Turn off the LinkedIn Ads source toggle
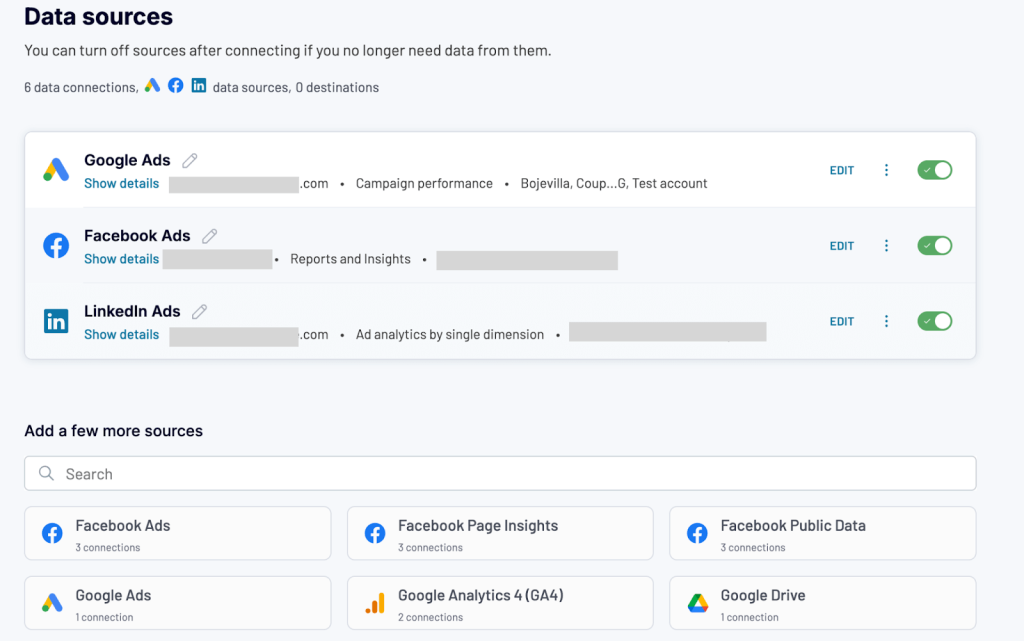 coord(935,321)
